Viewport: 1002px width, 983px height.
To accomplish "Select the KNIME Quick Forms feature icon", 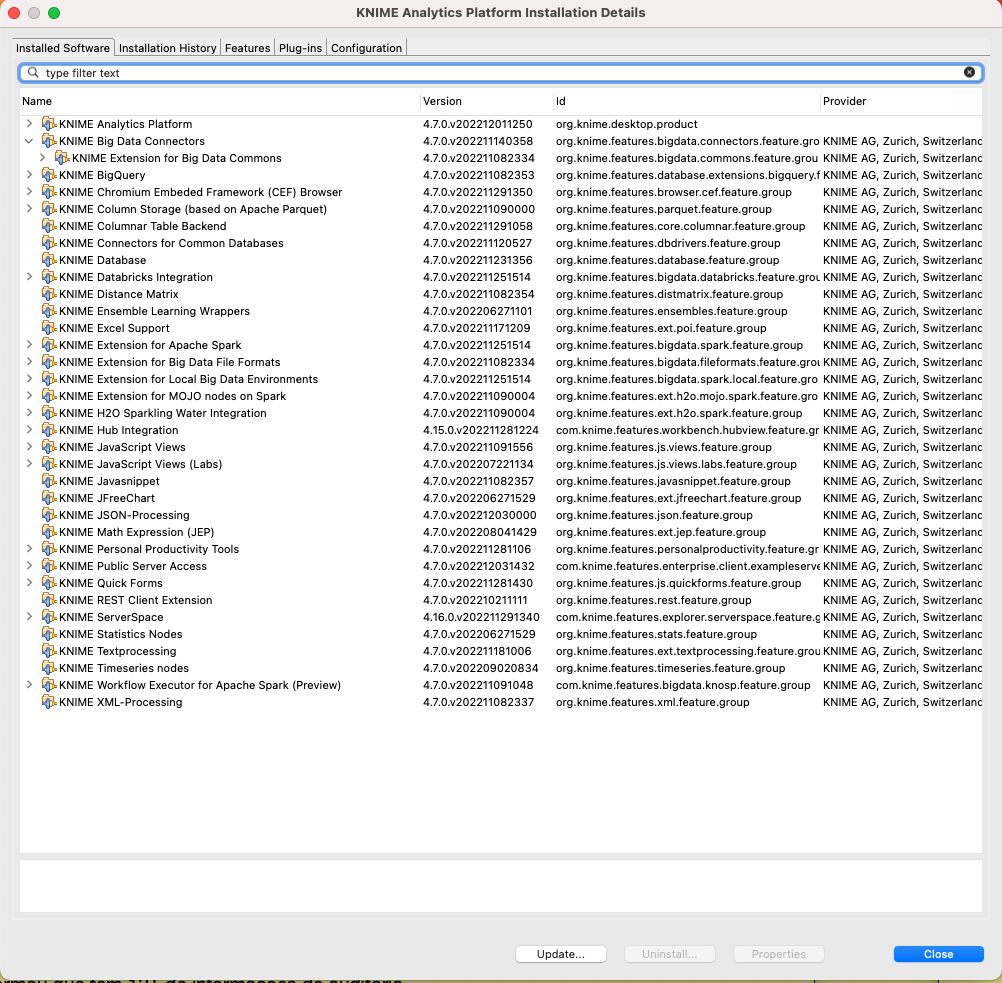I will [x=49, y=583].
